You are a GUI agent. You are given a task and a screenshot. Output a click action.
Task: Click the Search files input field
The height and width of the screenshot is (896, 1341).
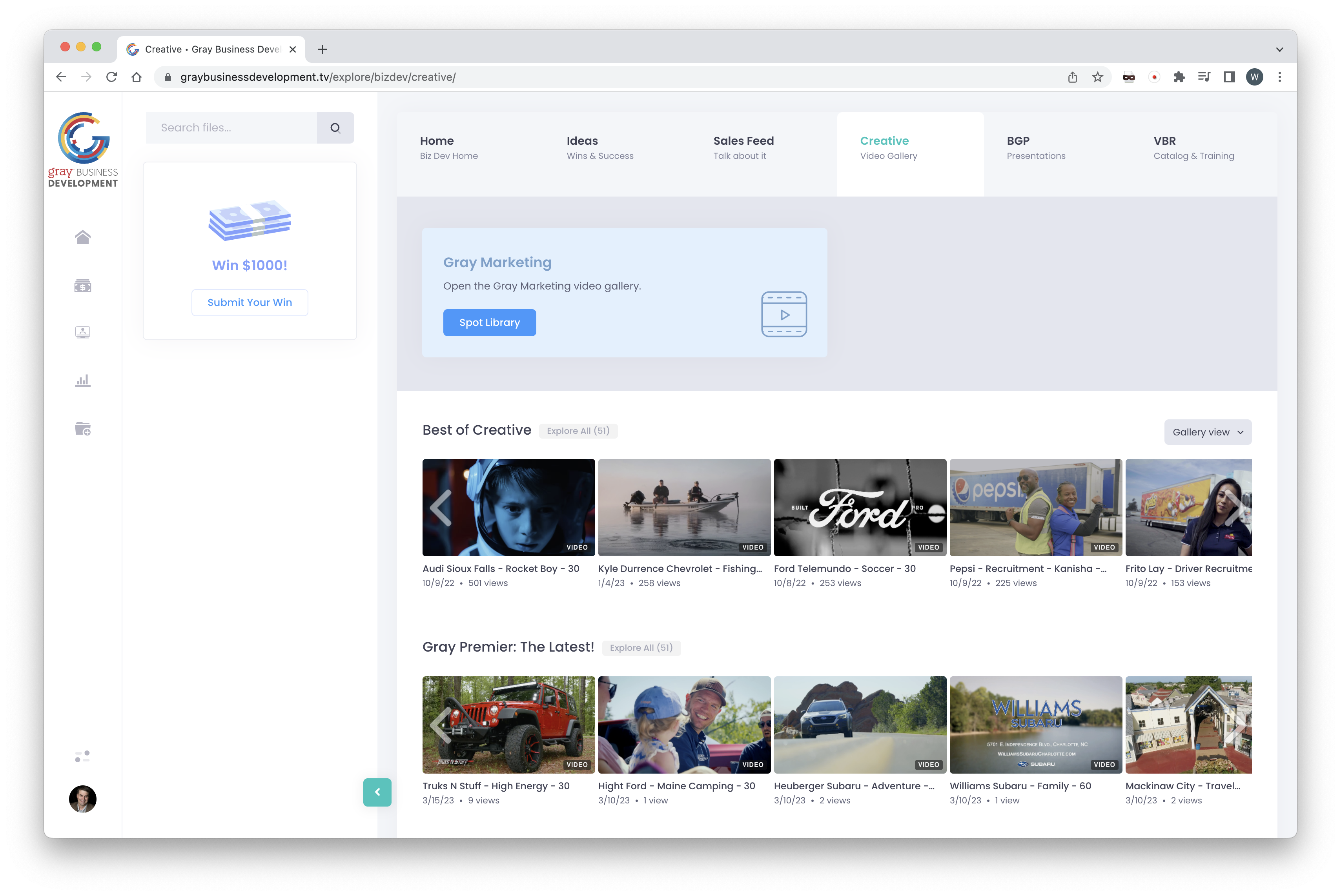(x=231, y=128)
